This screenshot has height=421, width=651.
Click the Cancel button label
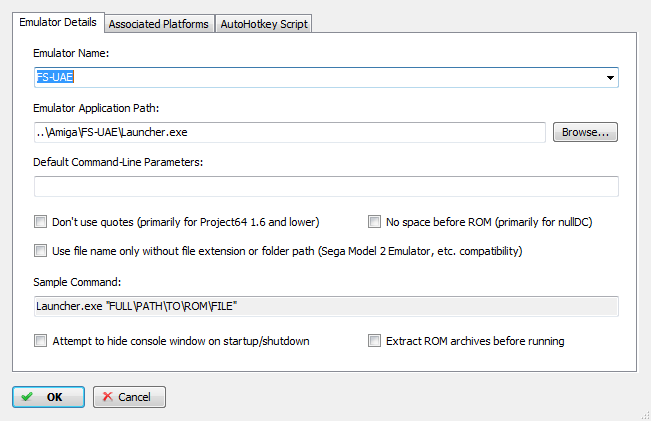point(134,397)
